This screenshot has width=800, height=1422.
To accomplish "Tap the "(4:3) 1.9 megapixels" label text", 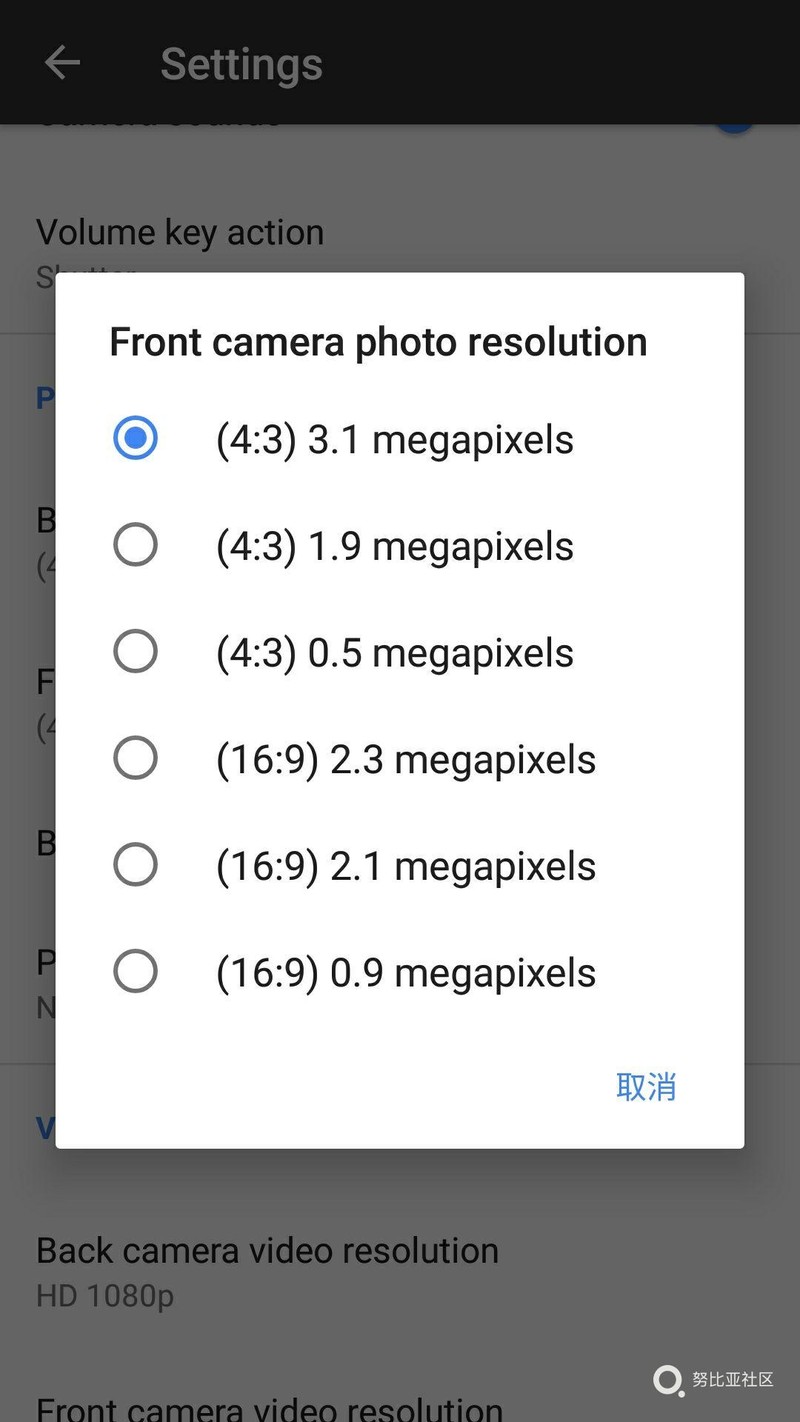I will (x=394, y=546).
